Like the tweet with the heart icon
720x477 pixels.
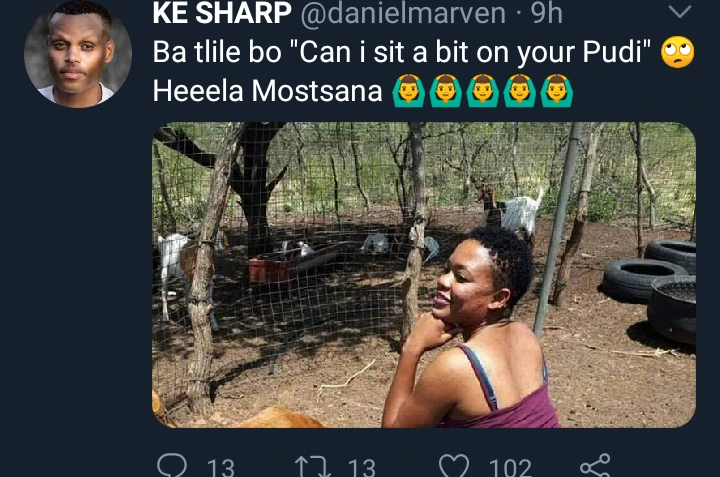click(x=455, y=467)
